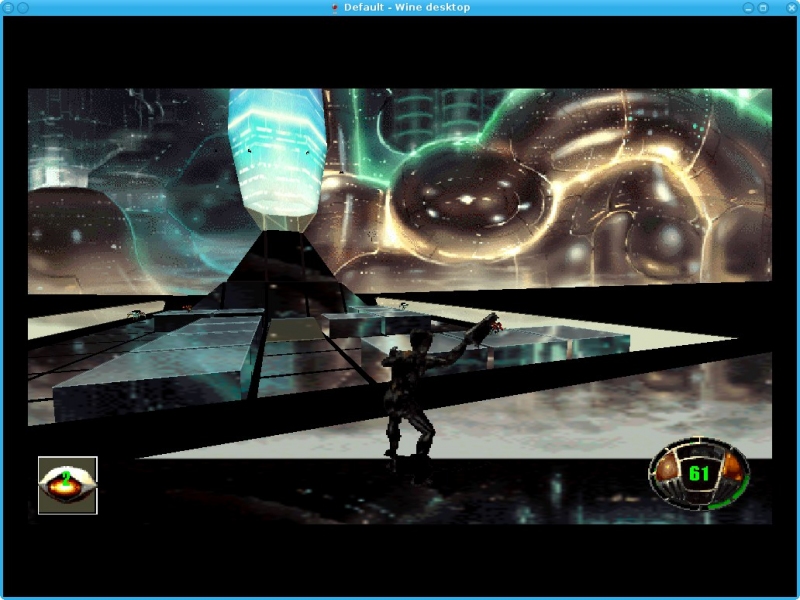The width and height of the screenshot is (800, 600).
Task: Click the green number 2 on the eye icon
Action: click(x=66, y=478)
